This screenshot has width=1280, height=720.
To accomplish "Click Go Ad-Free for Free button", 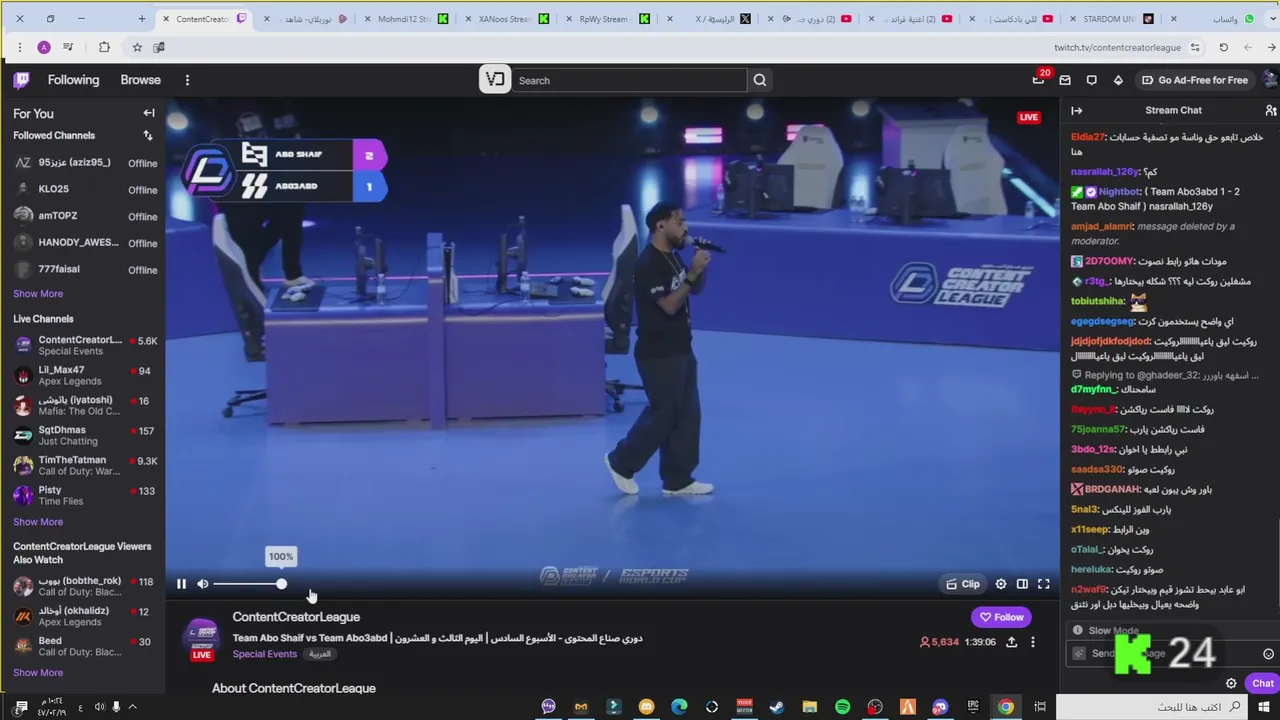I will [x=1195, y=80].
